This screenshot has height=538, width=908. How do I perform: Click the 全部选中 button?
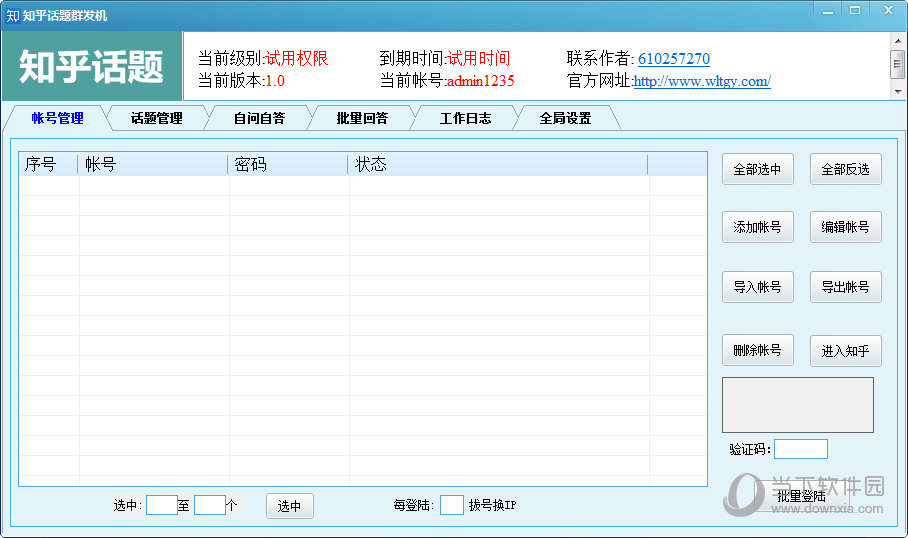click(x=757, y=169)
